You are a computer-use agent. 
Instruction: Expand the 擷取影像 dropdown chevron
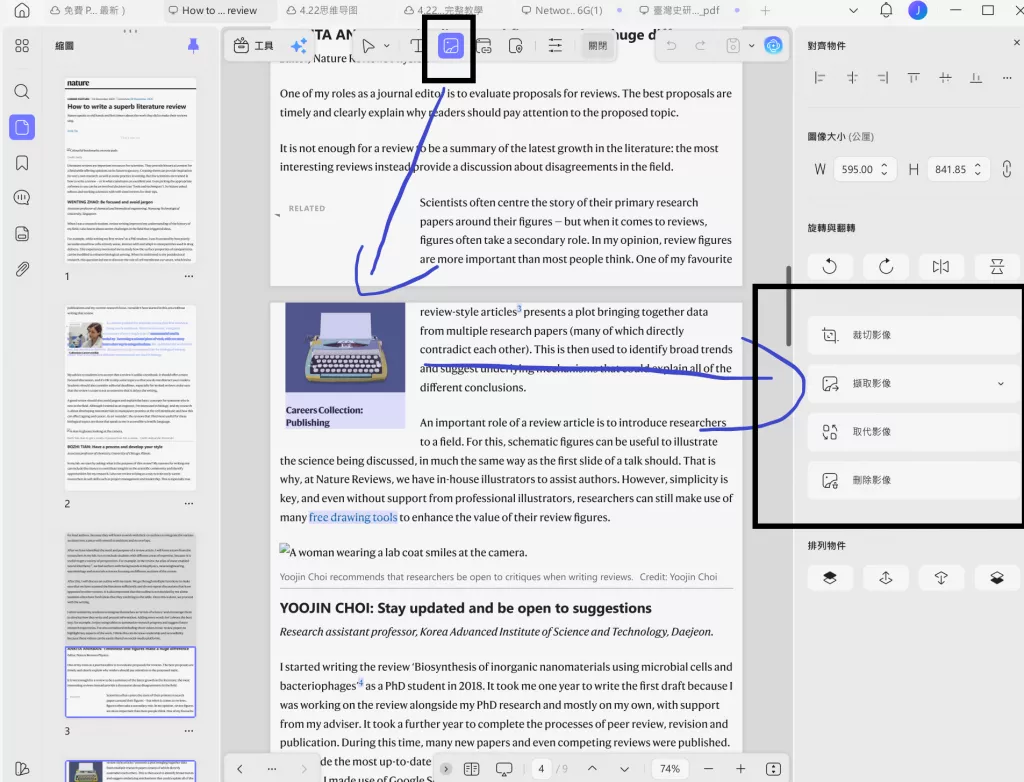pos(1000,383)
